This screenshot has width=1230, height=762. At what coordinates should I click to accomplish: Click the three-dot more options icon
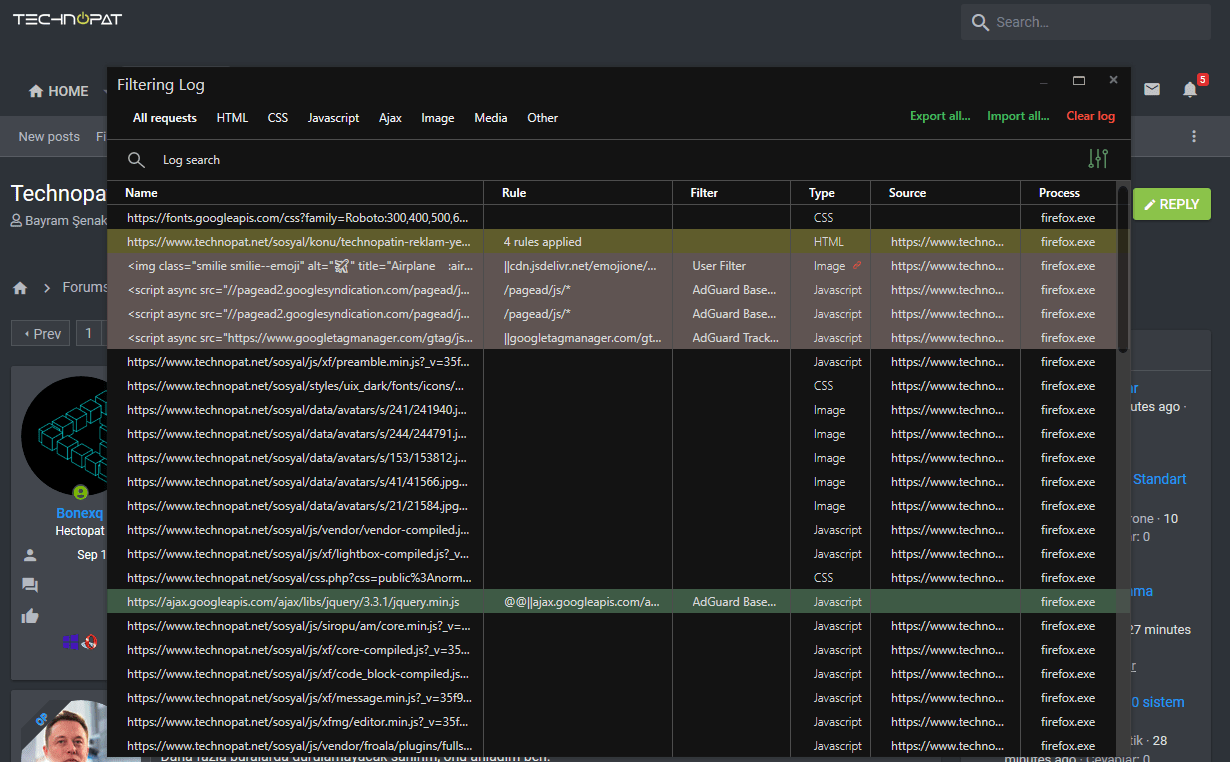1193,137
